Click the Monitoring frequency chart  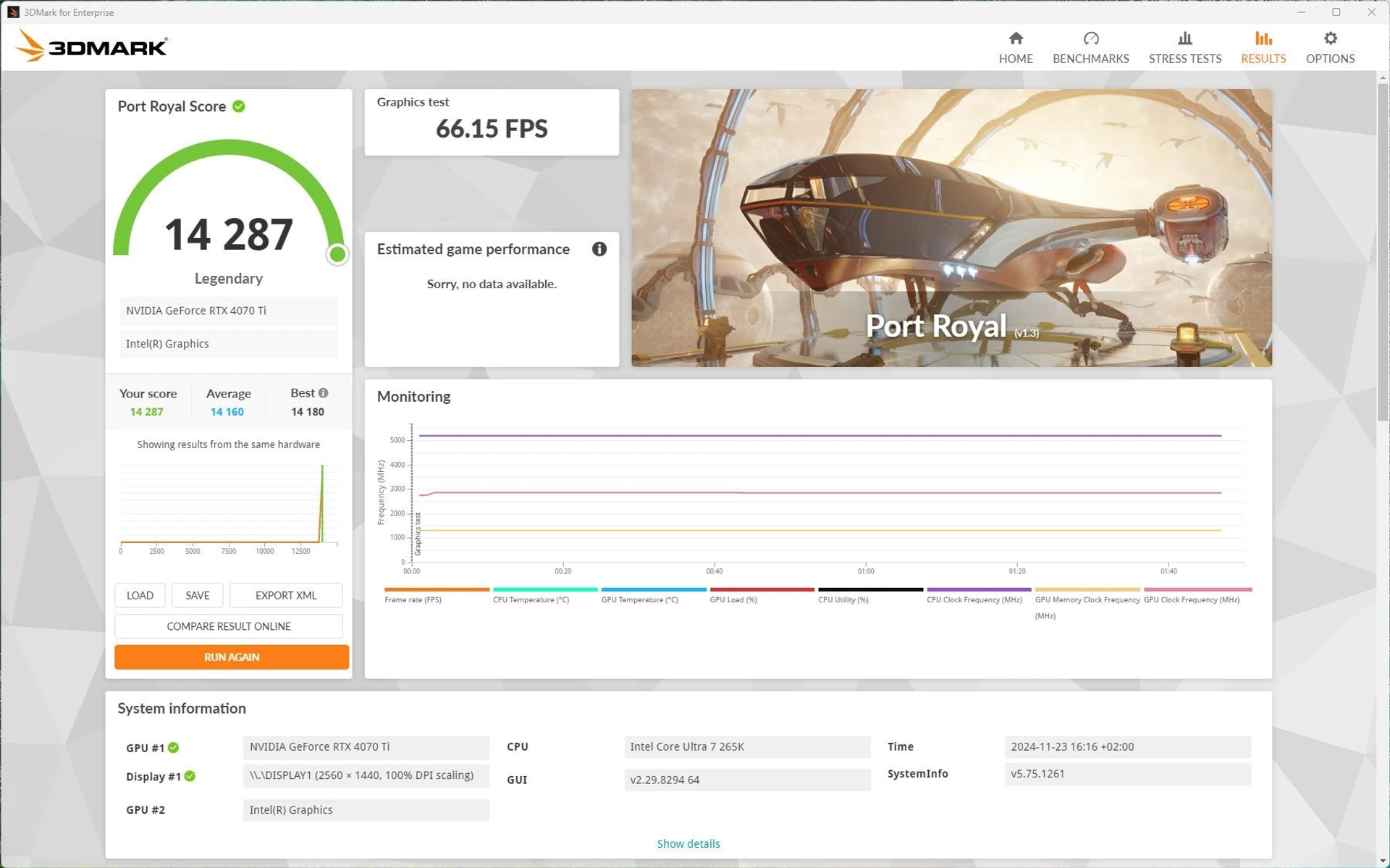(x=811, y=498)
